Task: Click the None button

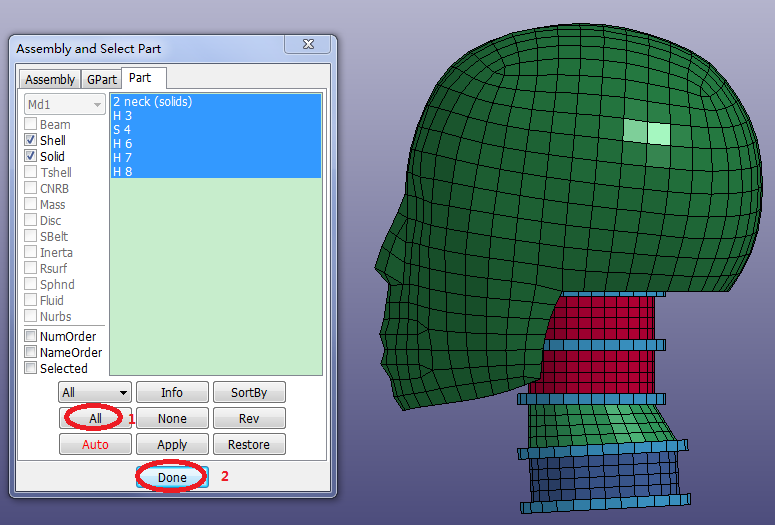Action: 172,419
